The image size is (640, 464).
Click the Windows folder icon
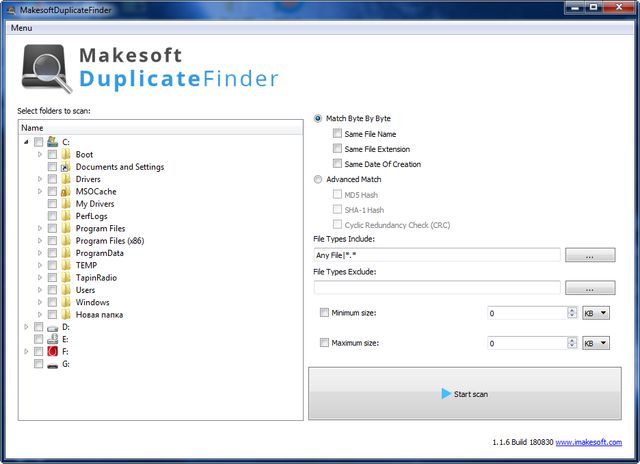pyautogui.click(x=65, y=302)
